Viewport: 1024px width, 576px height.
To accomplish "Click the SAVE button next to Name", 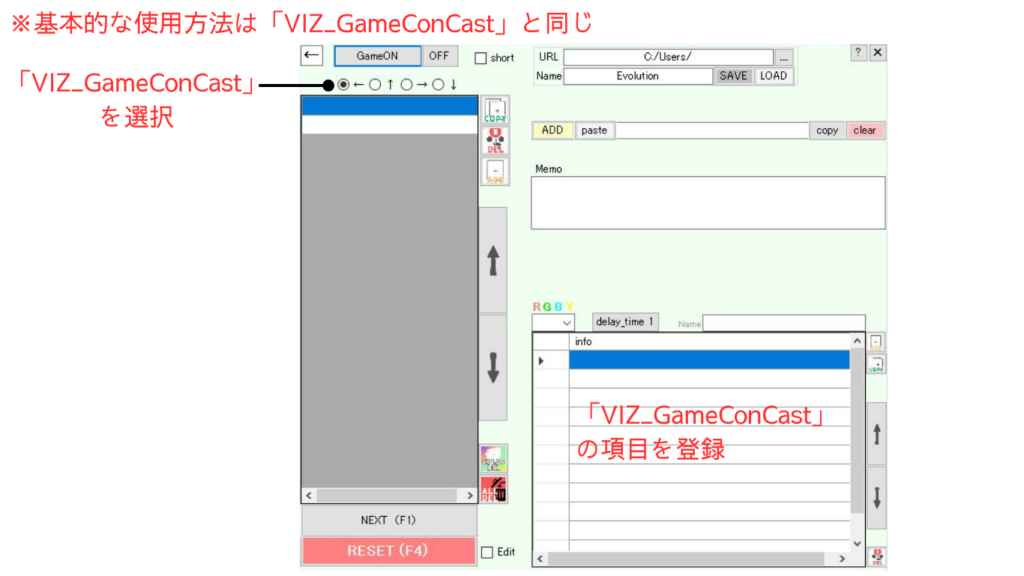I will [734, 76].
